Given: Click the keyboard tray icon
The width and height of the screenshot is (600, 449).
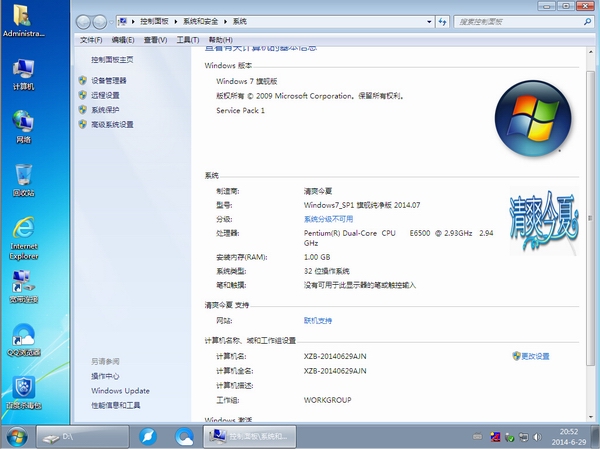Looking at the screenshot, I should (x=478, y=436).
